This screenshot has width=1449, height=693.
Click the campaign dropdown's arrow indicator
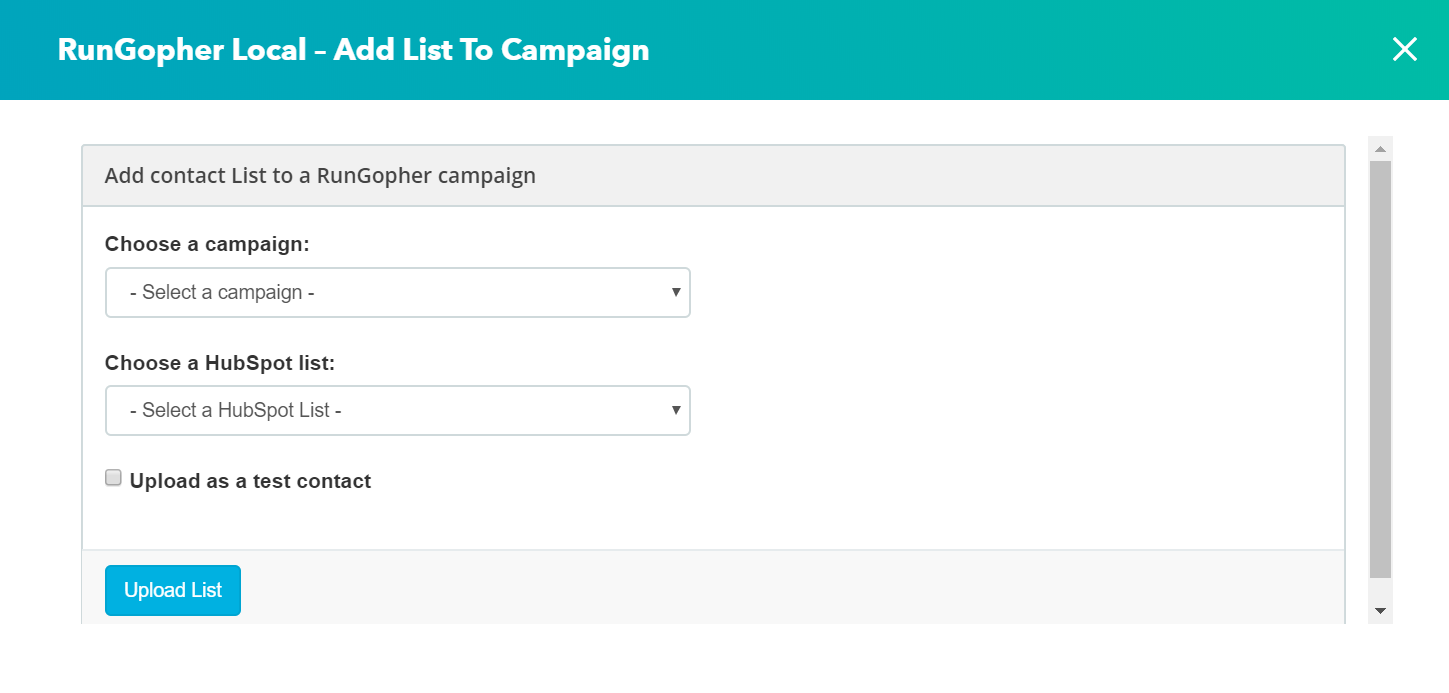click(x=676, y=292)
